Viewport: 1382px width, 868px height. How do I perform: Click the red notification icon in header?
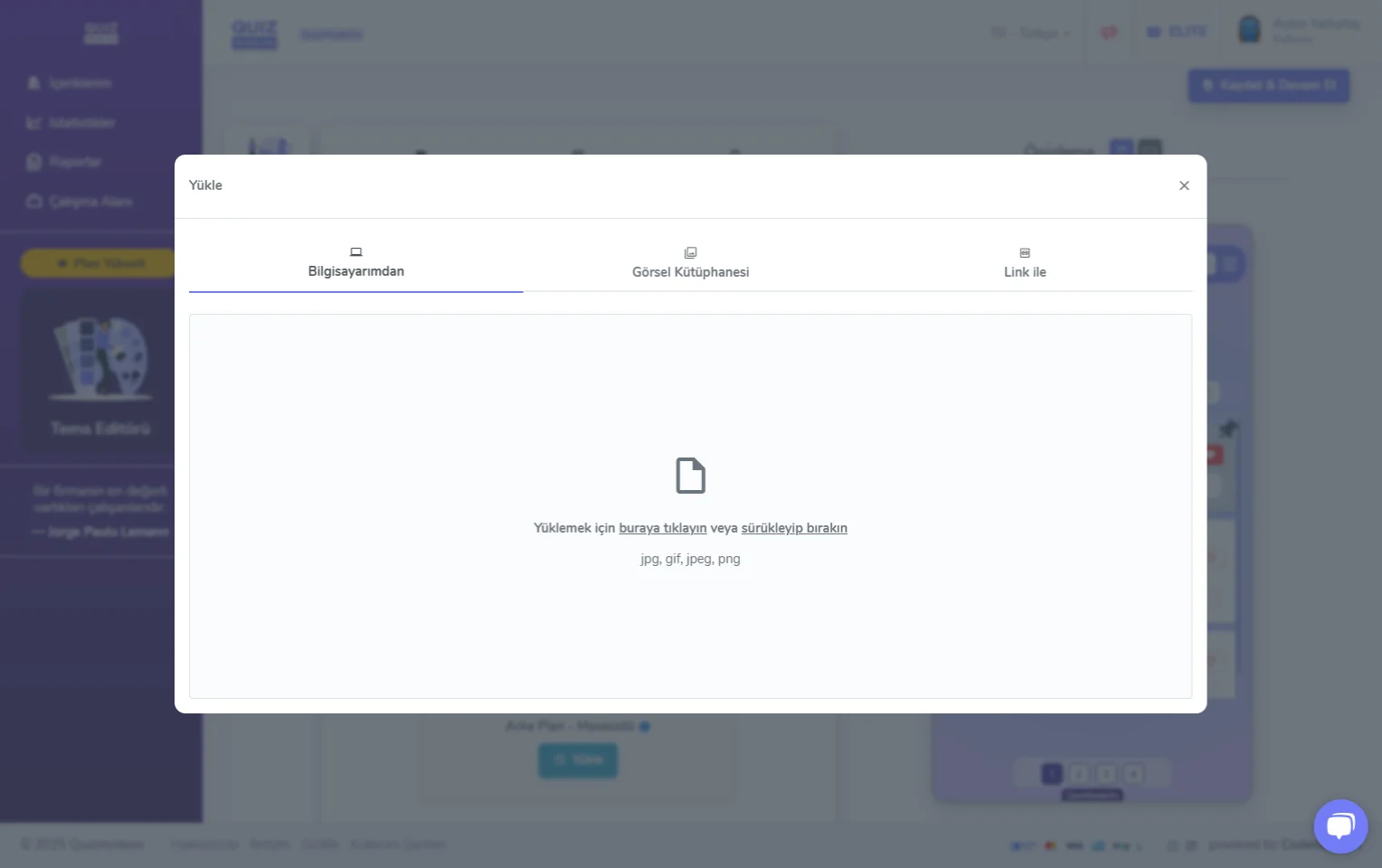[1109, 33]
